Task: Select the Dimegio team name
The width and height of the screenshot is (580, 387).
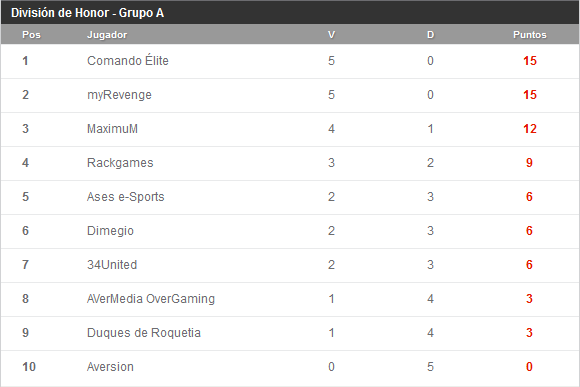Action: pyautogui.click(x=110, y=231)
